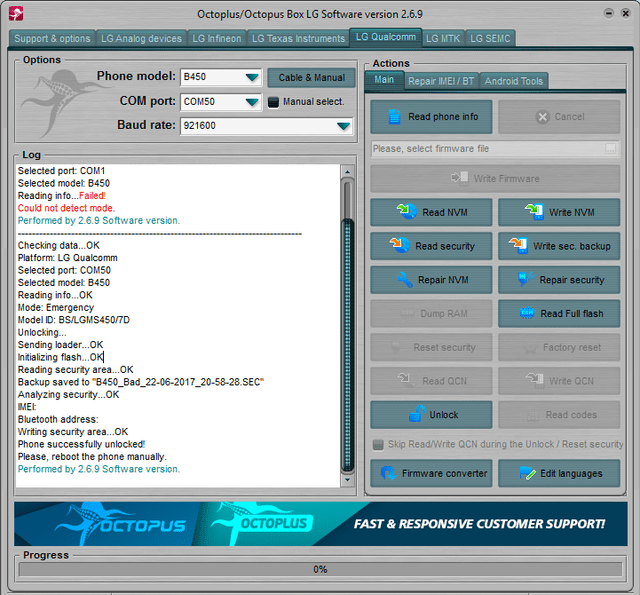Screen dimensions: 640x595
Task: Click the Read codes button
Action: pos(559,415)
